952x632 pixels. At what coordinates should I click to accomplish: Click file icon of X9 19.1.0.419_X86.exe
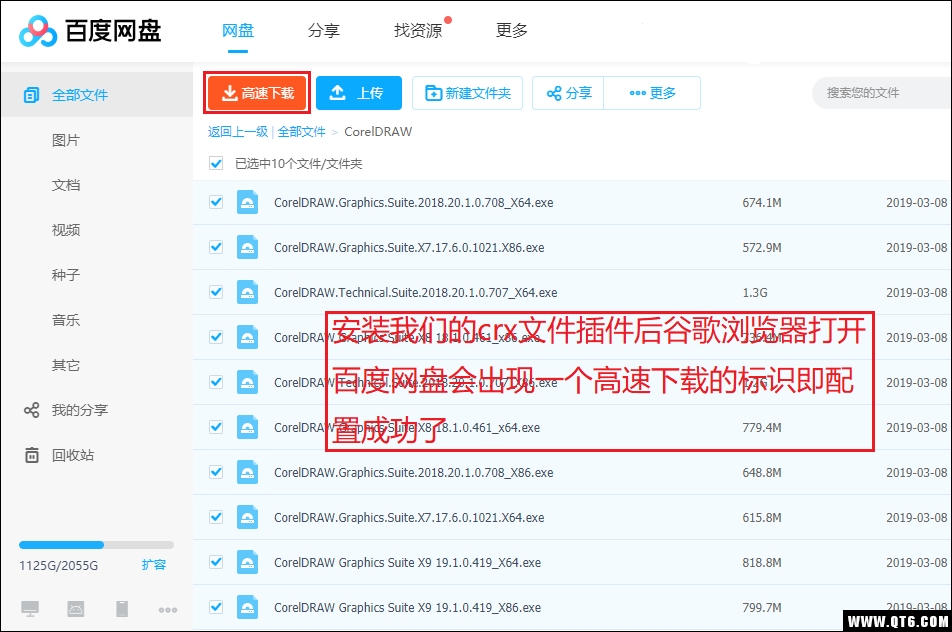247,607
